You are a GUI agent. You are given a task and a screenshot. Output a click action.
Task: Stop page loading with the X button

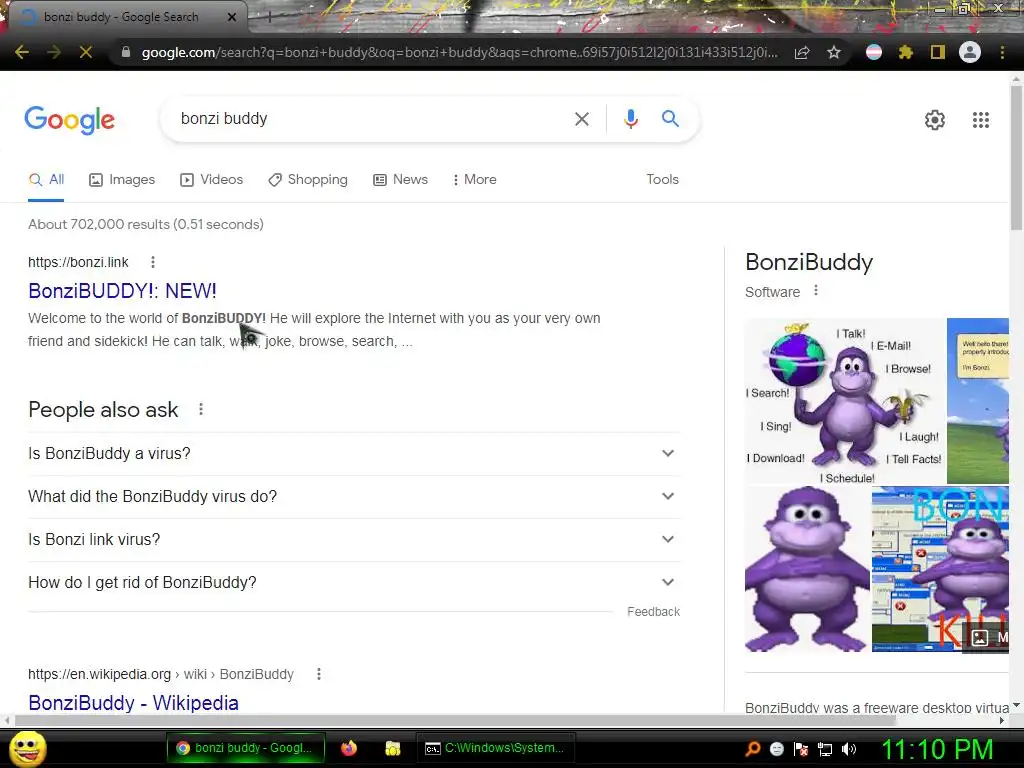(86, 52)
